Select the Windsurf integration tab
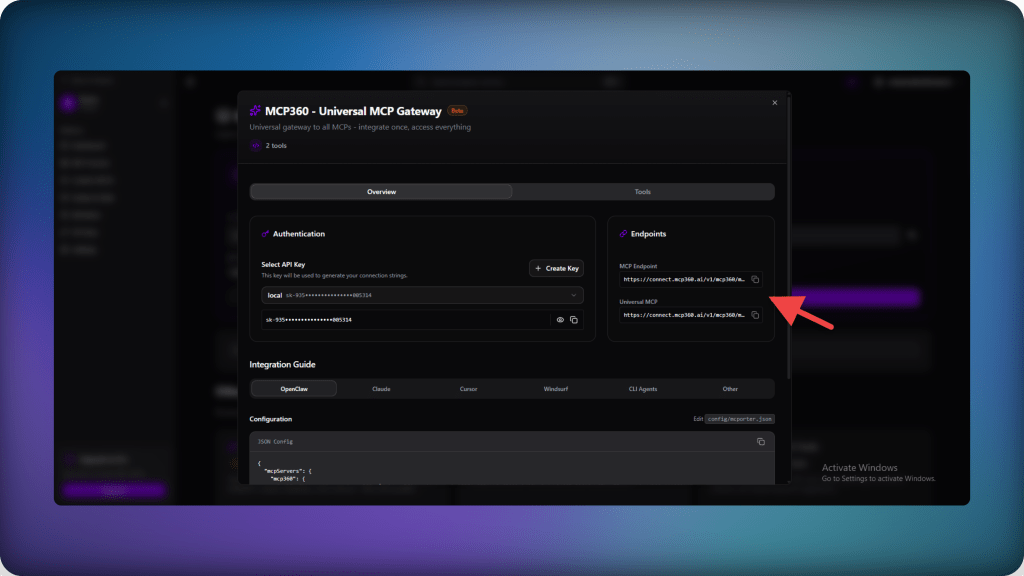1024x576 pixels. tap(556, 389)
